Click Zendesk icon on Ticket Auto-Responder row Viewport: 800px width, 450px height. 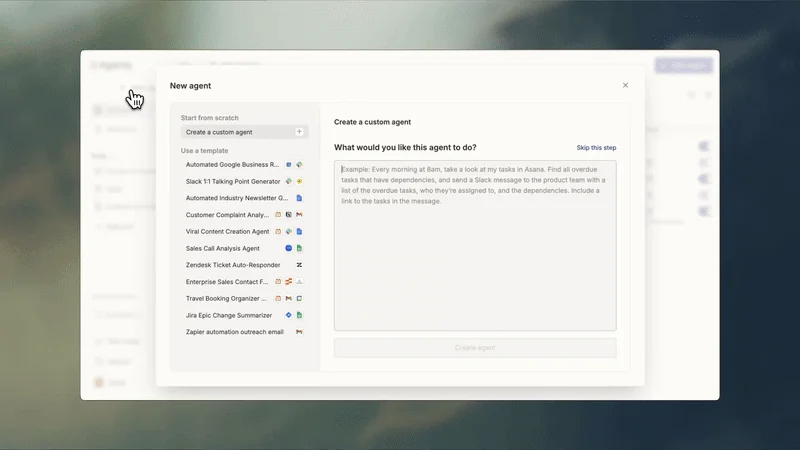pos(299,265)
